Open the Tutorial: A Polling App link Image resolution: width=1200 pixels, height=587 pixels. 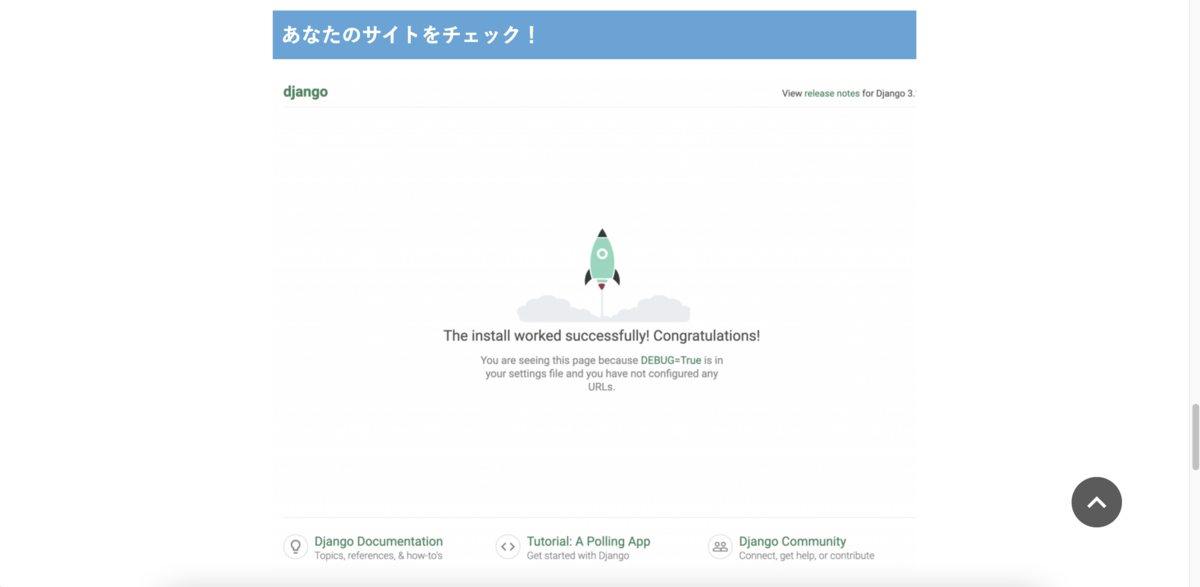587,540
